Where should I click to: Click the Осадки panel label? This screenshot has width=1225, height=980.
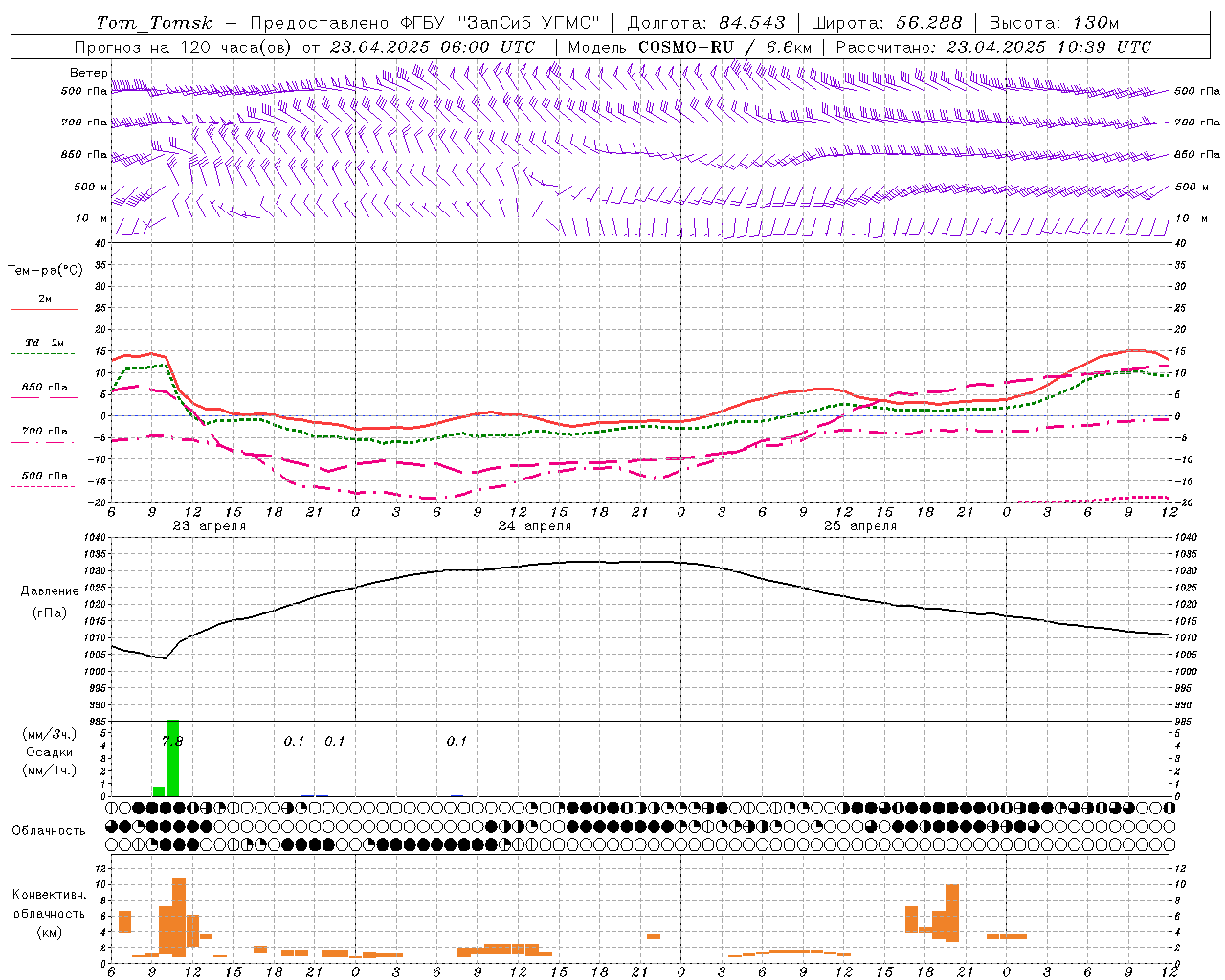coord(49,752)
